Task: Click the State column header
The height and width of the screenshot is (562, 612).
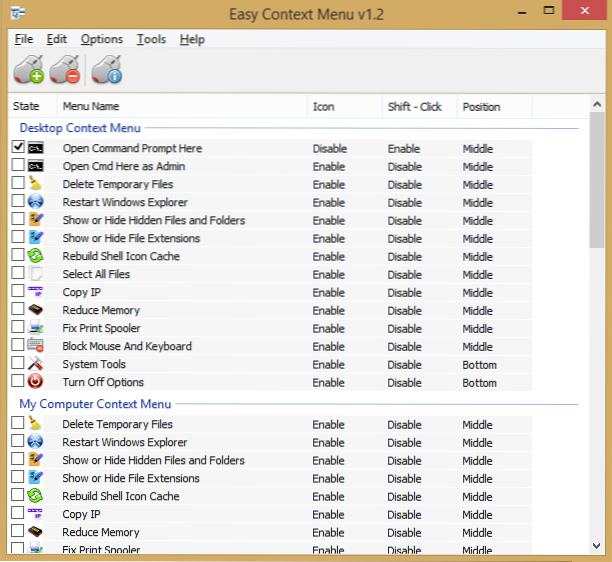Action: (x=33, y=106)
